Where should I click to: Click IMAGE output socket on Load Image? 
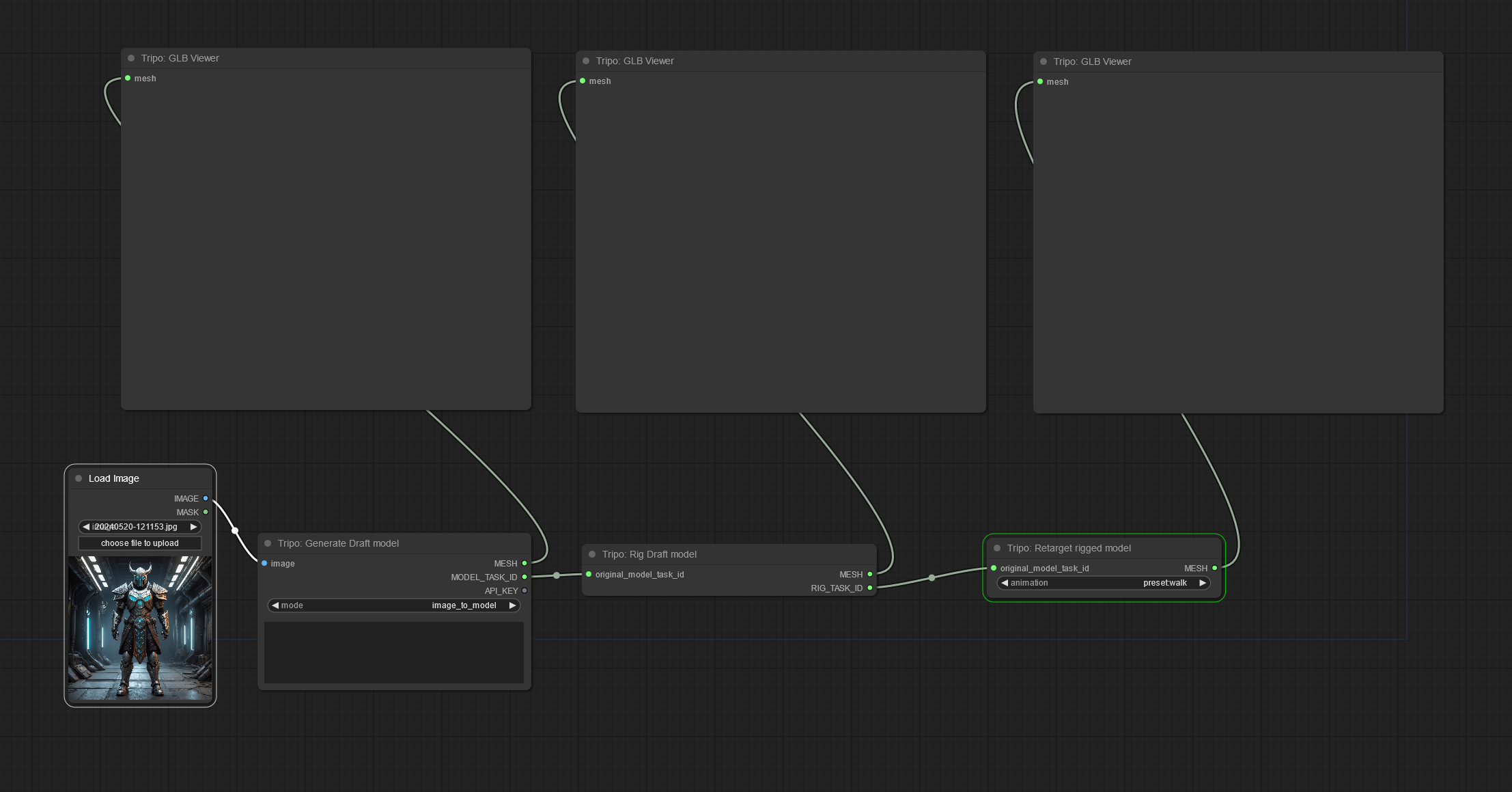point(206,498)
